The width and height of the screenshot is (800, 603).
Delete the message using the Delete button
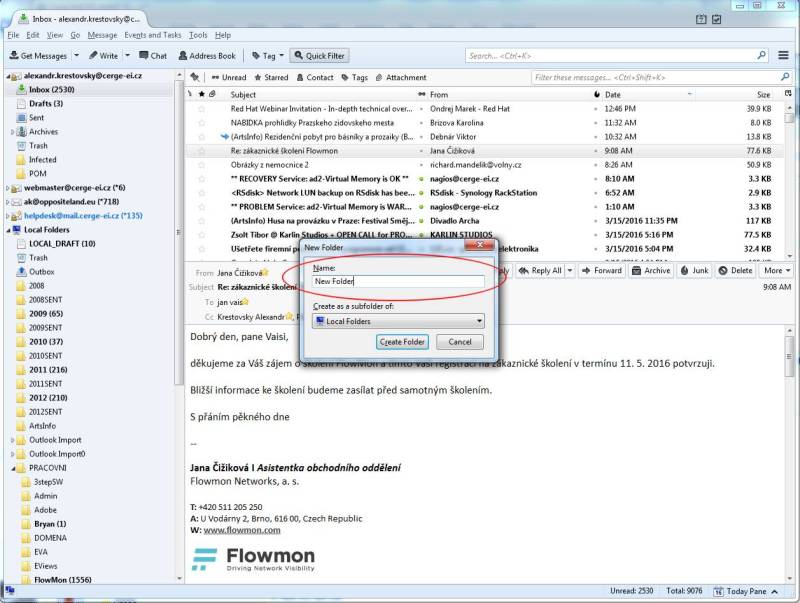click(735, 270)
